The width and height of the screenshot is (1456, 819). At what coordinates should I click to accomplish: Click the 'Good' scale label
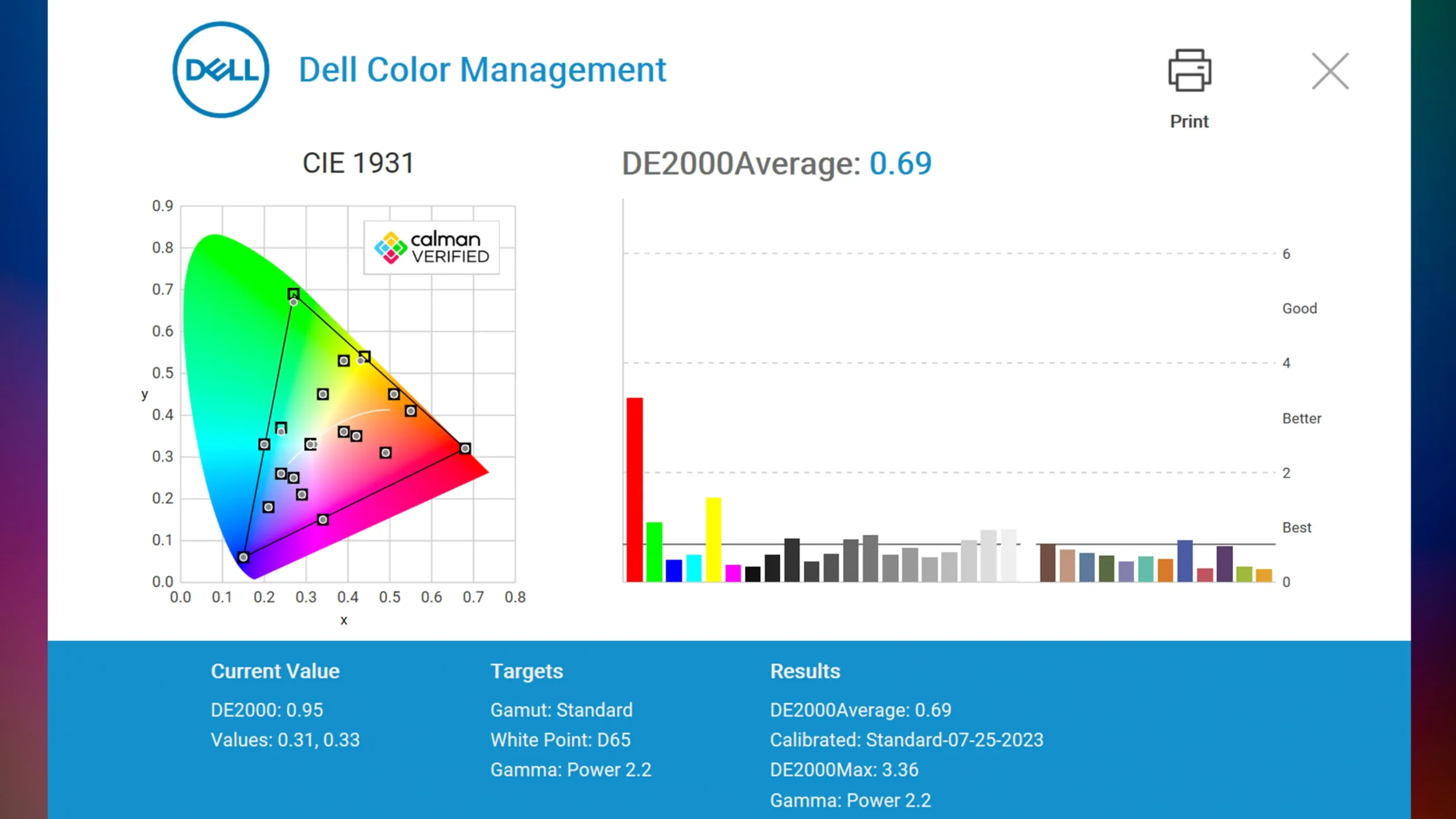[x=1300, y=308]
